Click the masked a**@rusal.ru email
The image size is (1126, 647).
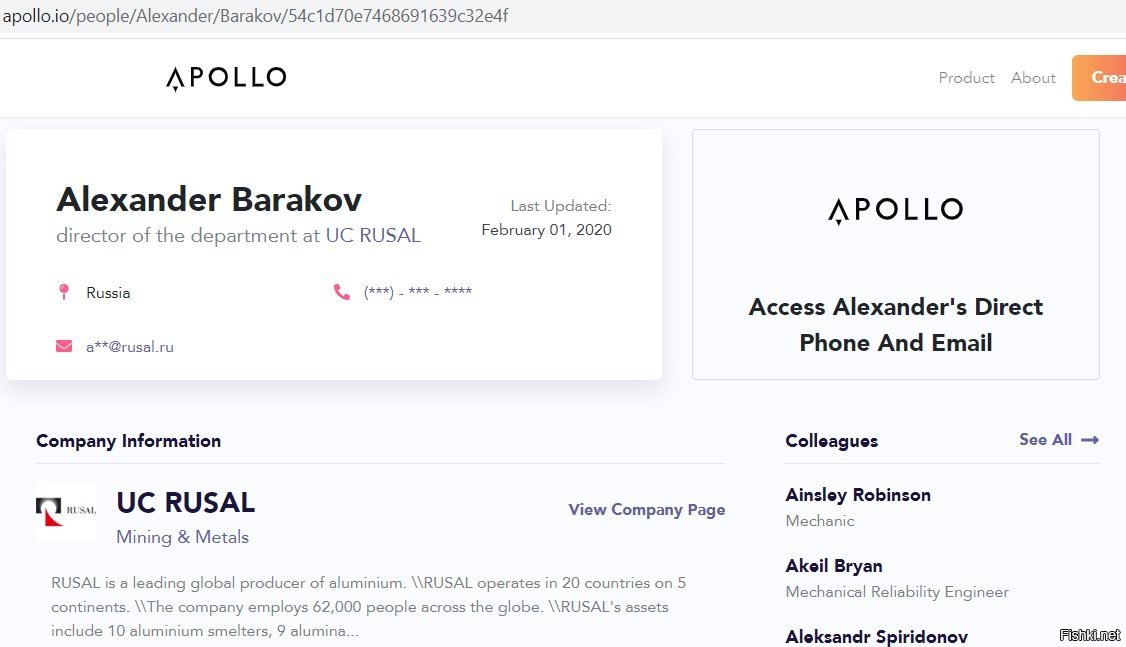(130, 347)
